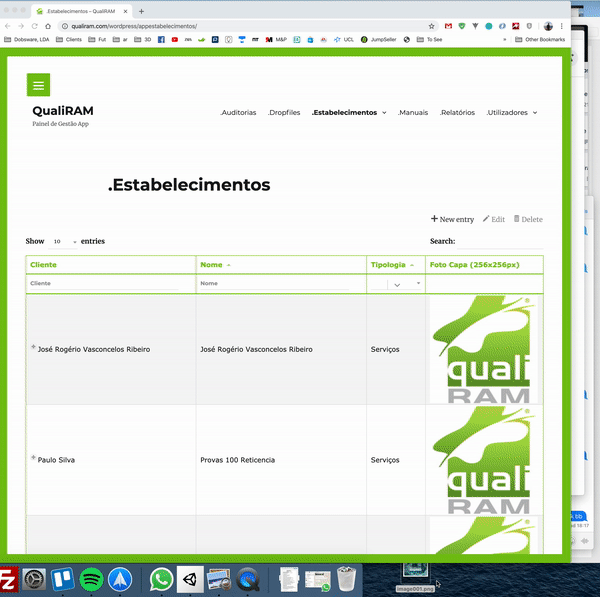Open Spotify from the dock
This screenshot has height=597, width=600.
[91, 579]
